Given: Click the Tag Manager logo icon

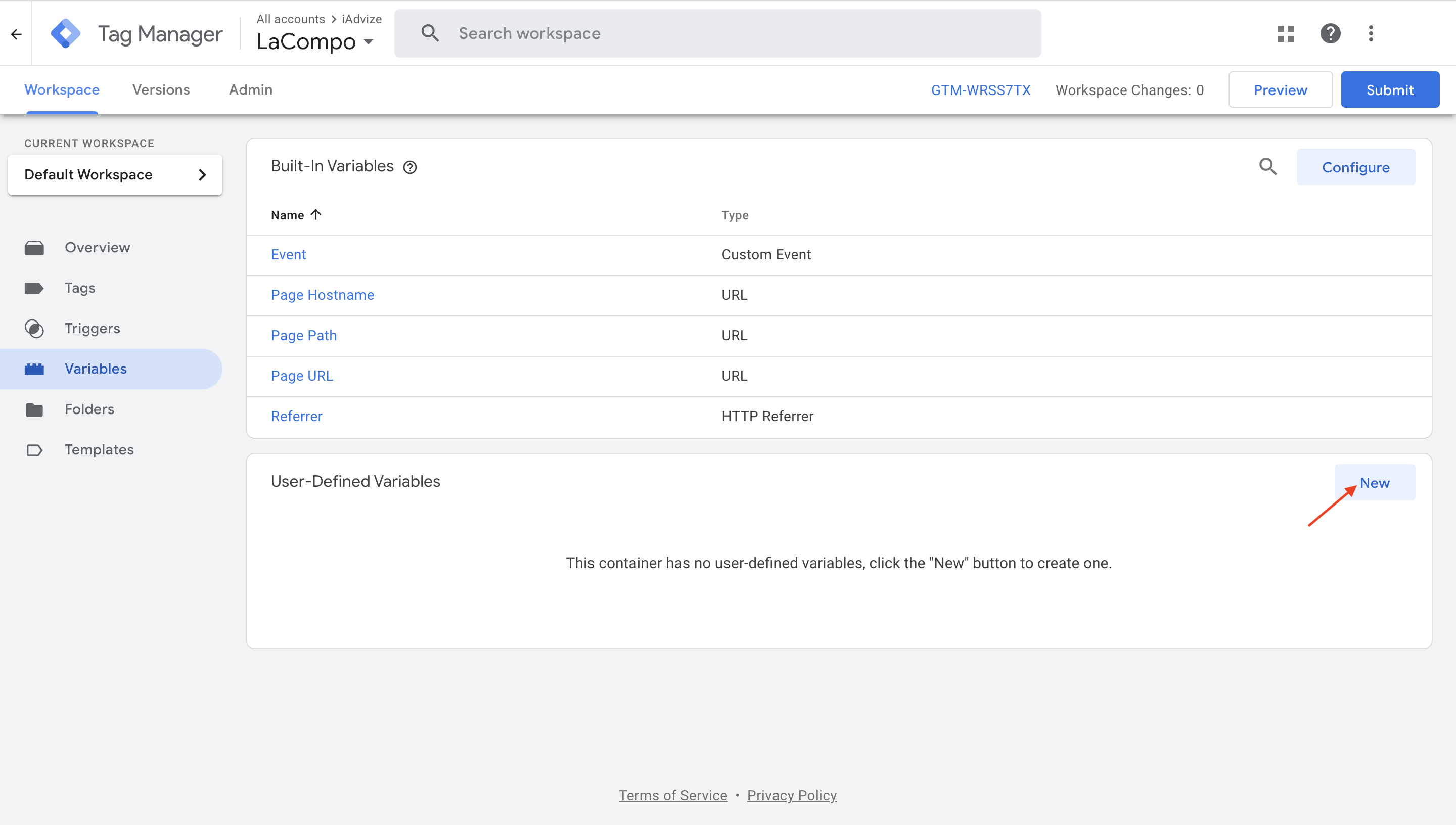Looking at the screenshot, I should pyautogui.click(x=66, y=33).
